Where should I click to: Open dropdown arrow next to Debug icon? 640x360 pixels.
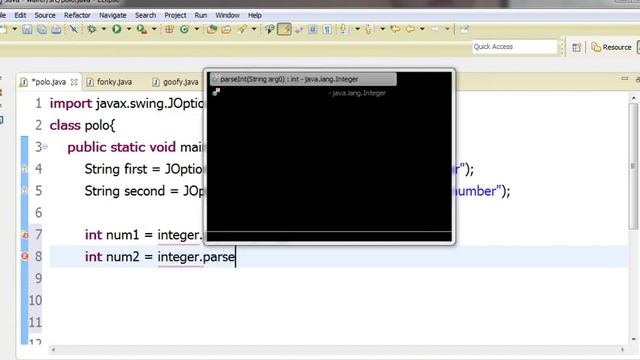103,29
